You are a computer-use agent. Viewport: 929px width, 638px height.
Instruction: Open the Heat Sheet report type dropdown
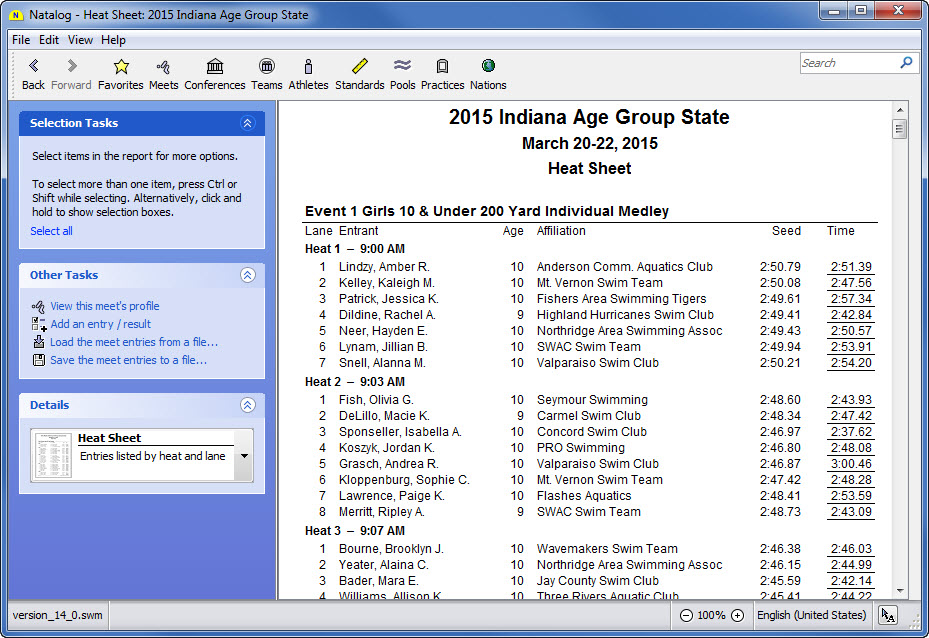[244, 456]
